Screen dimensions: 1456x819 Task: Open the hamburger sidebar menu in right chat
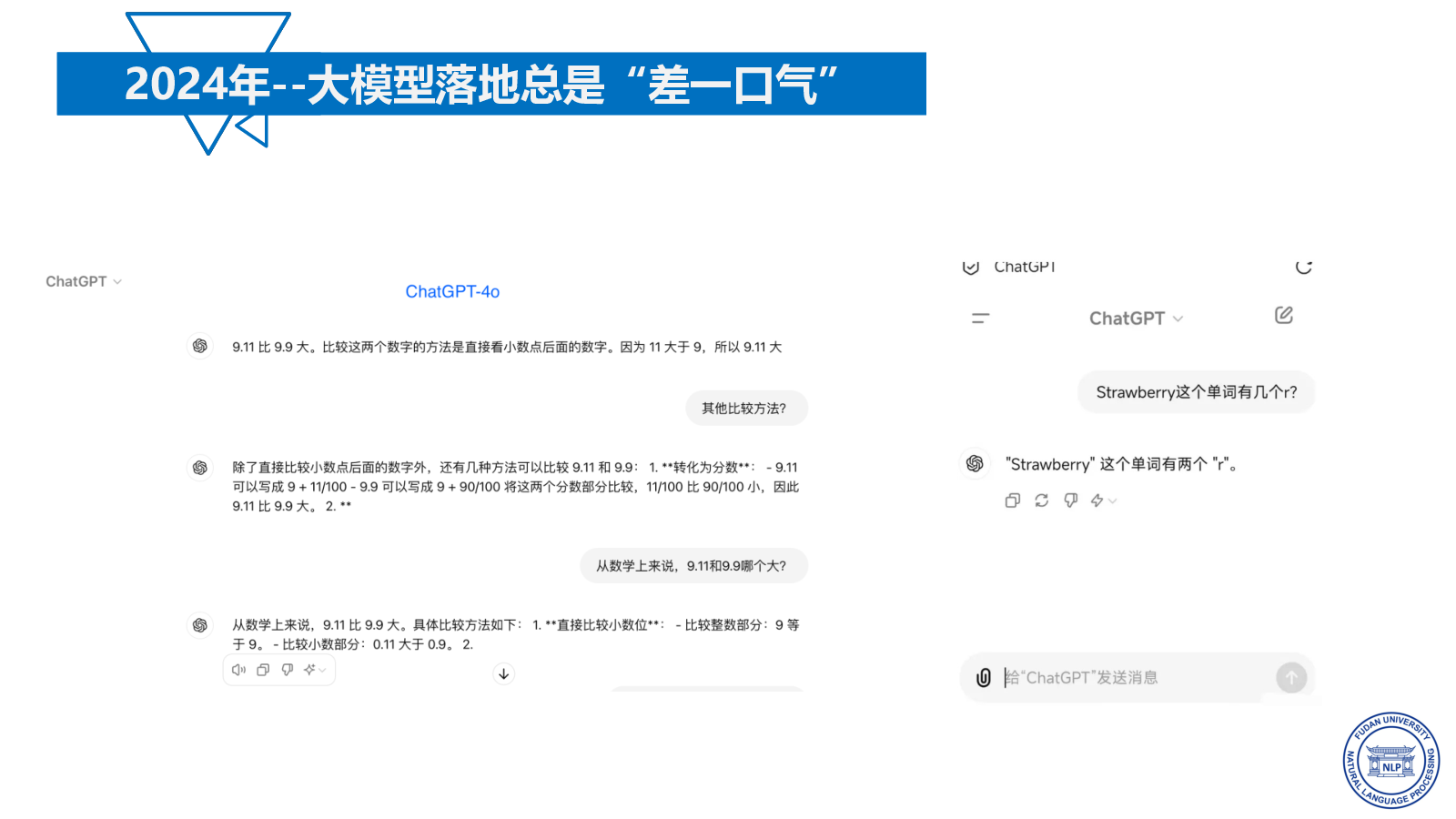point(980,318)
